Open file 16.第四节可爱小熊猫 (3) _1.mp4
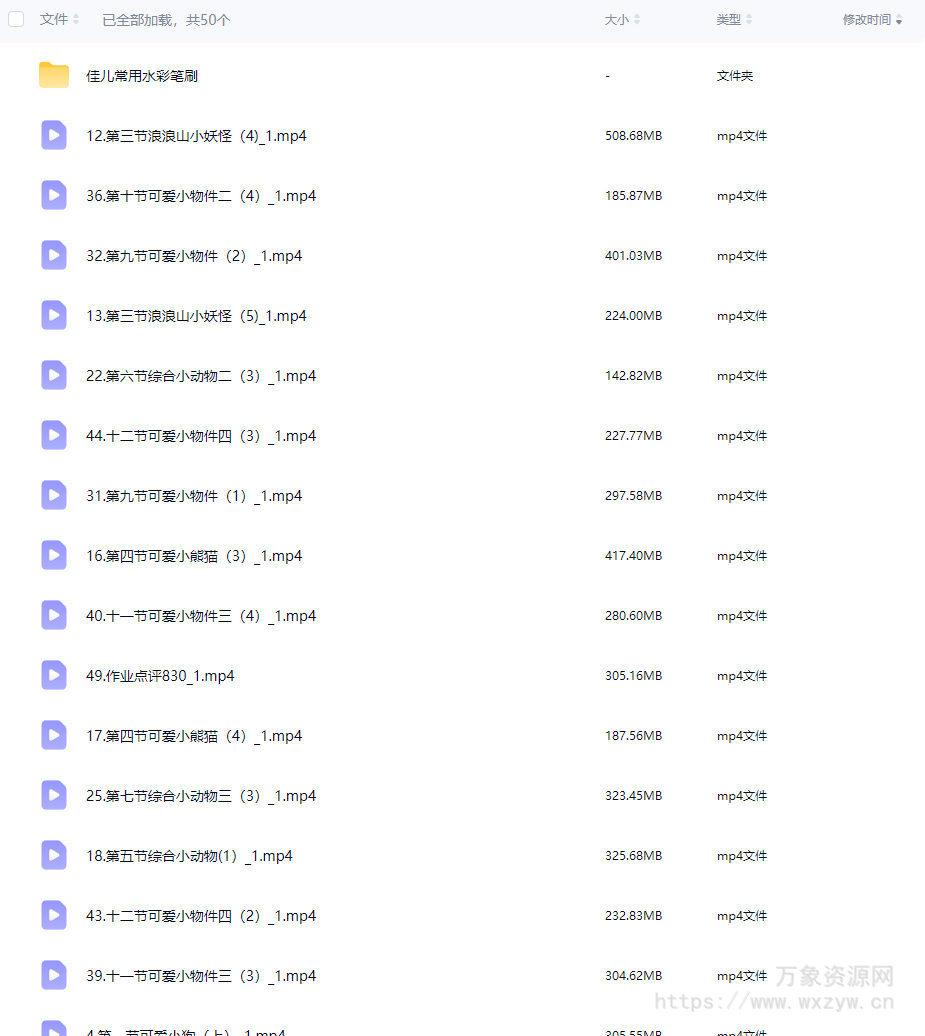Image resolution: width=925 pixels, height=1036 pixels. coord(194,556)
